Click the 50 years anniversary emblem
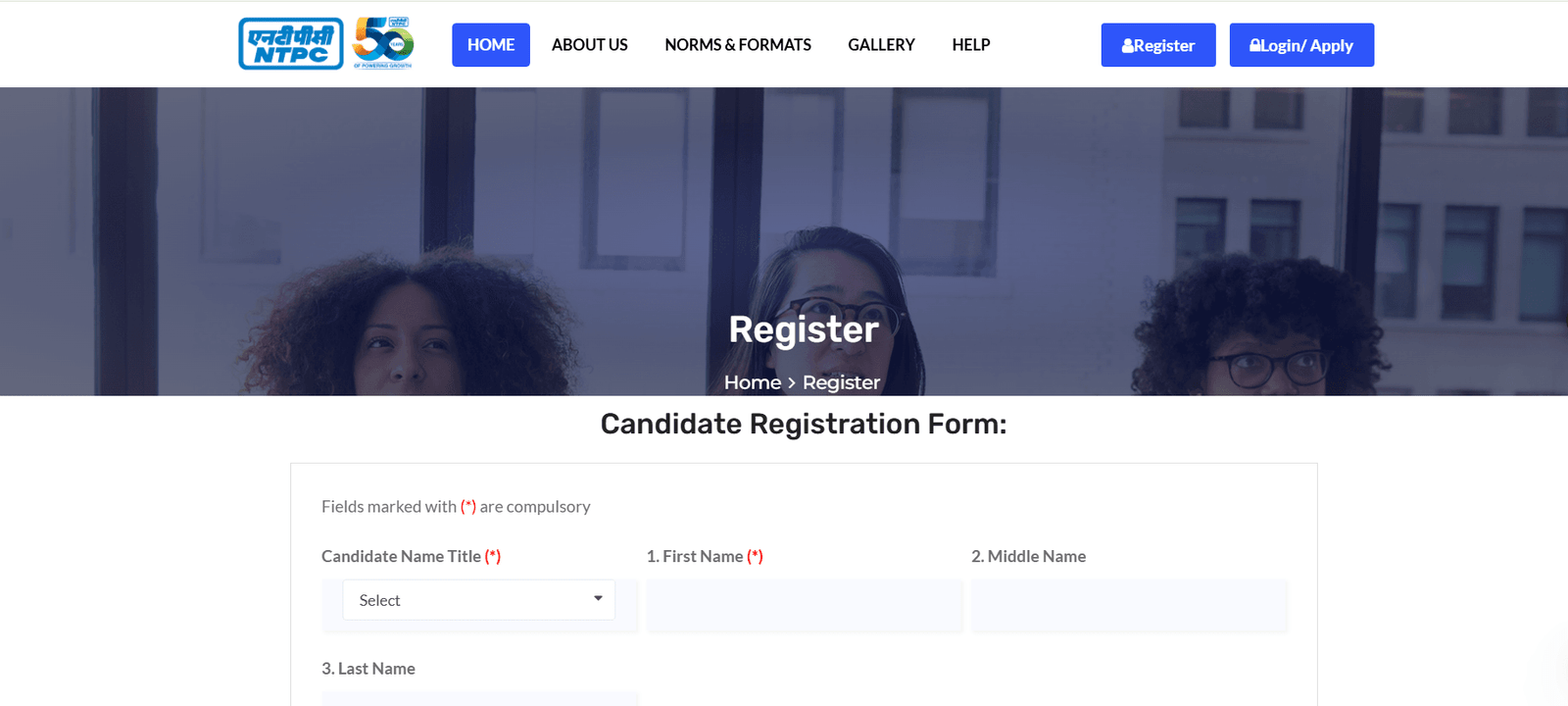 [384, 43]
